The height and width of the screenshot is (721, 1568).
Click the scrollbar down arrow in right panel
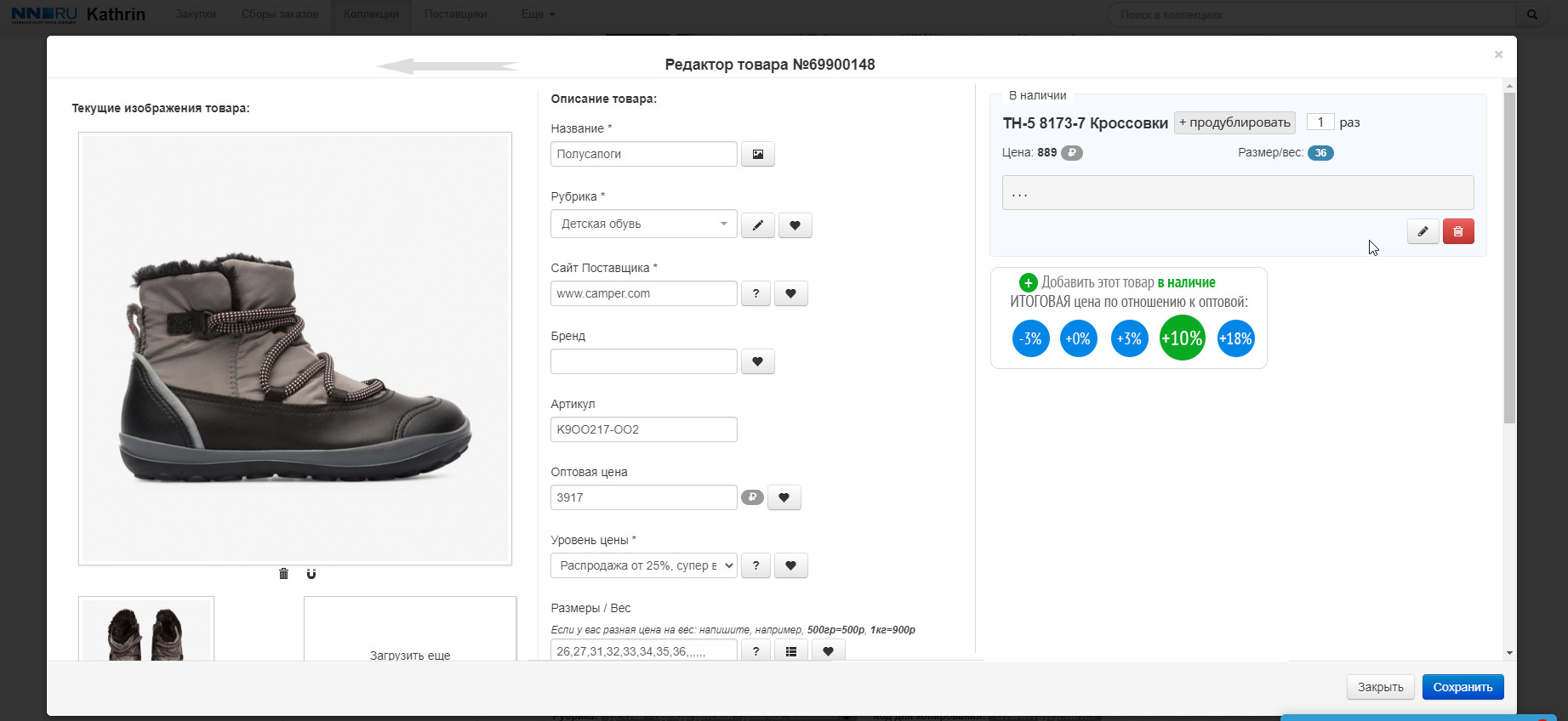tap(1509, 653)
